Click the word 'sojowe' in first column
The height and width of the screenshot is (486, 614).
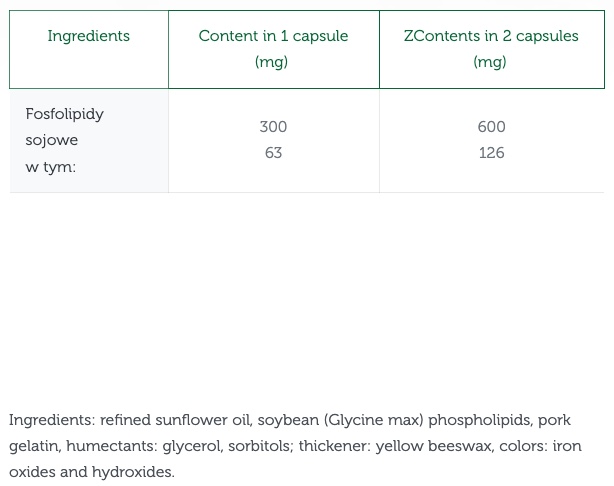coord(51,140)
